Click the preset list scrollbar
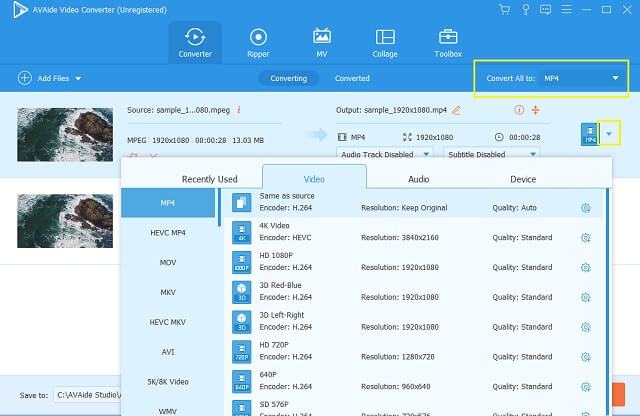 [608, 302]
